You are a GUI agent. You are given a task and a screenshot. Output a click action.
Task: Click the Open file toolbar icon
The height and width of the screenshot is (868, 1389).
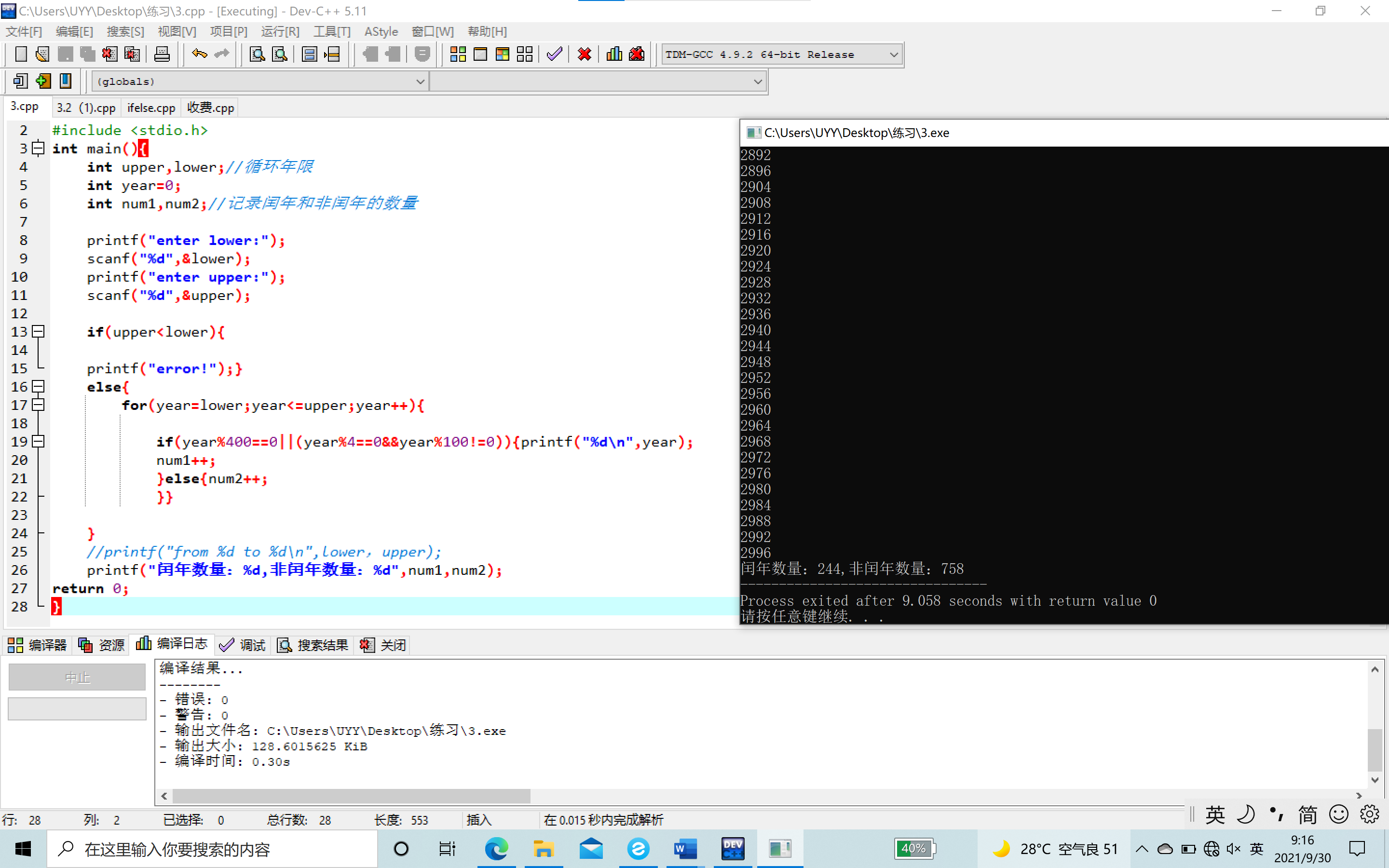pos(42,54)
